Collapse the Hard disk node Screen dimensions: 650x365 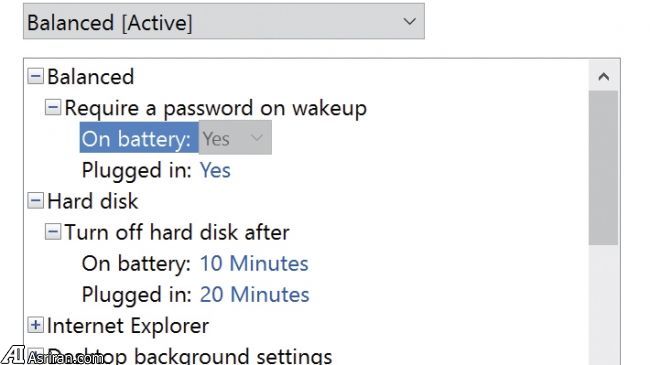click(35, 201)
